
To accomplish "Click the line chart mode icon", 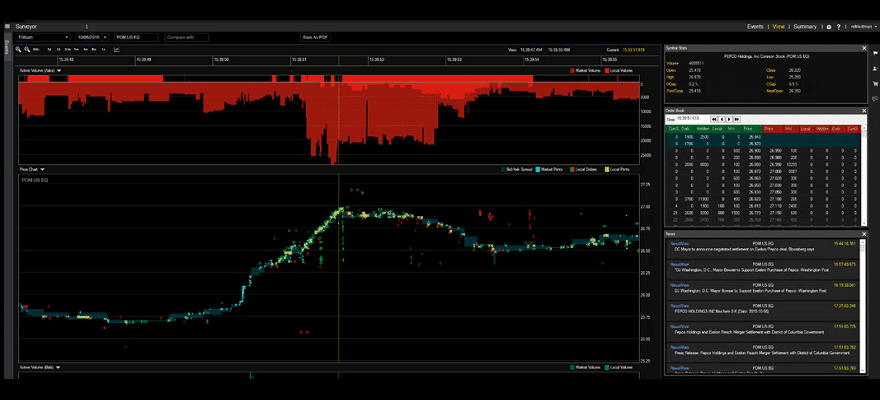I will (x=116, y=48).
